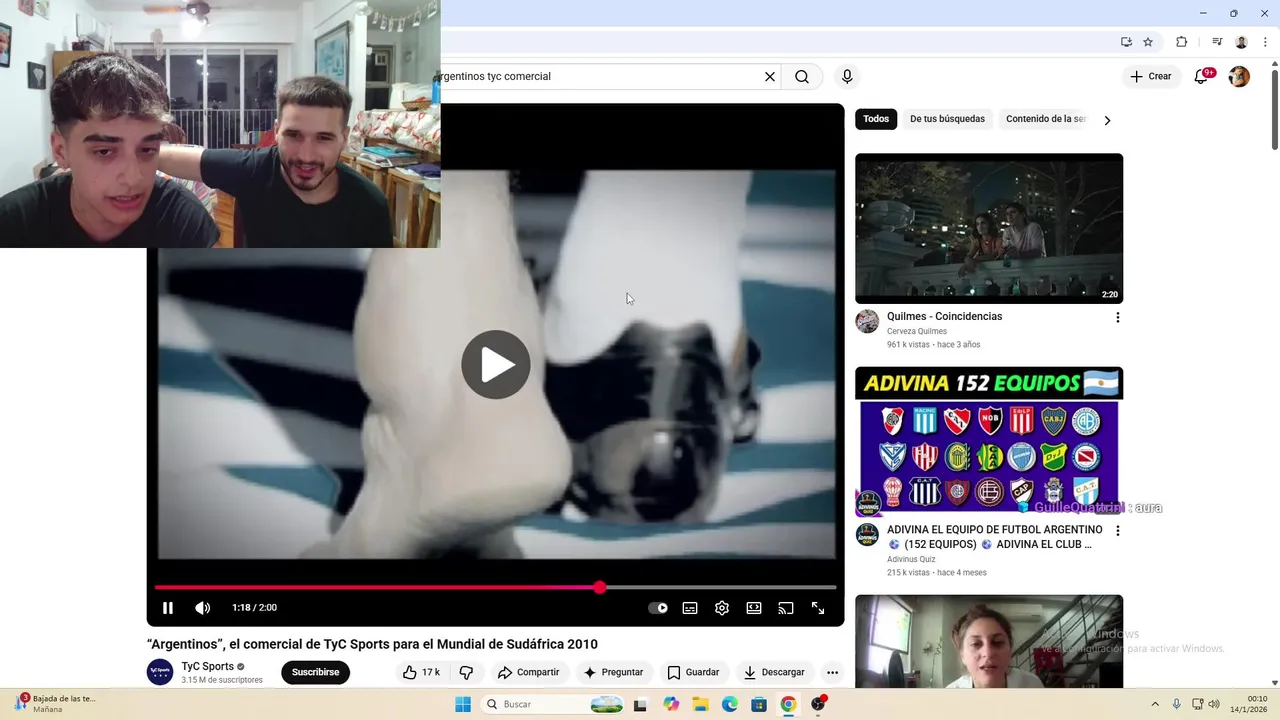Dislike the video
Image resolution: width=1280 pixels, height=720 pixels.
tap(466, 672)
